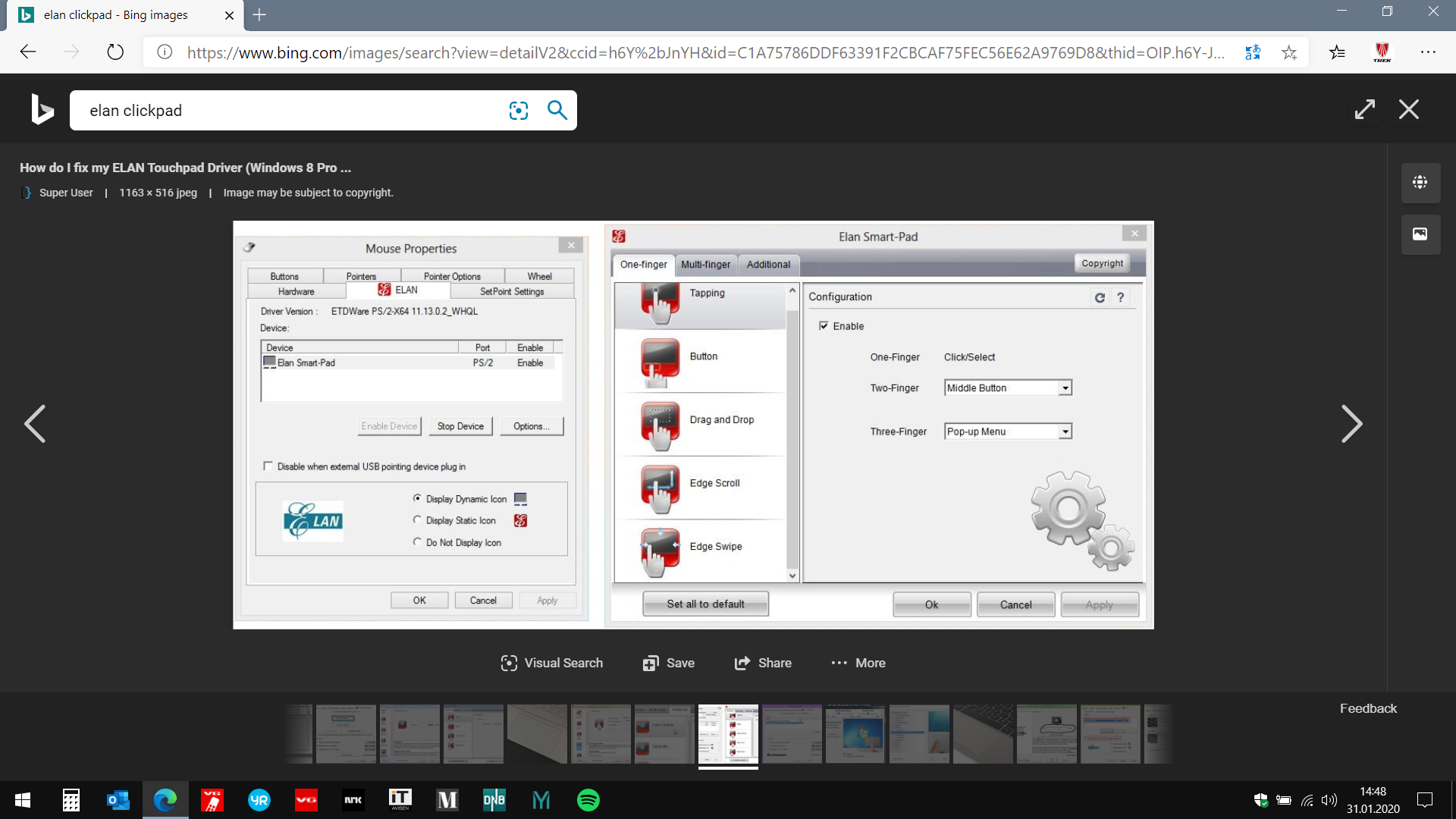This screenshot has height=819, width=1456.
Task: Click the Drag and Drop gesture icon in pictured list
Action: (661, 426)
